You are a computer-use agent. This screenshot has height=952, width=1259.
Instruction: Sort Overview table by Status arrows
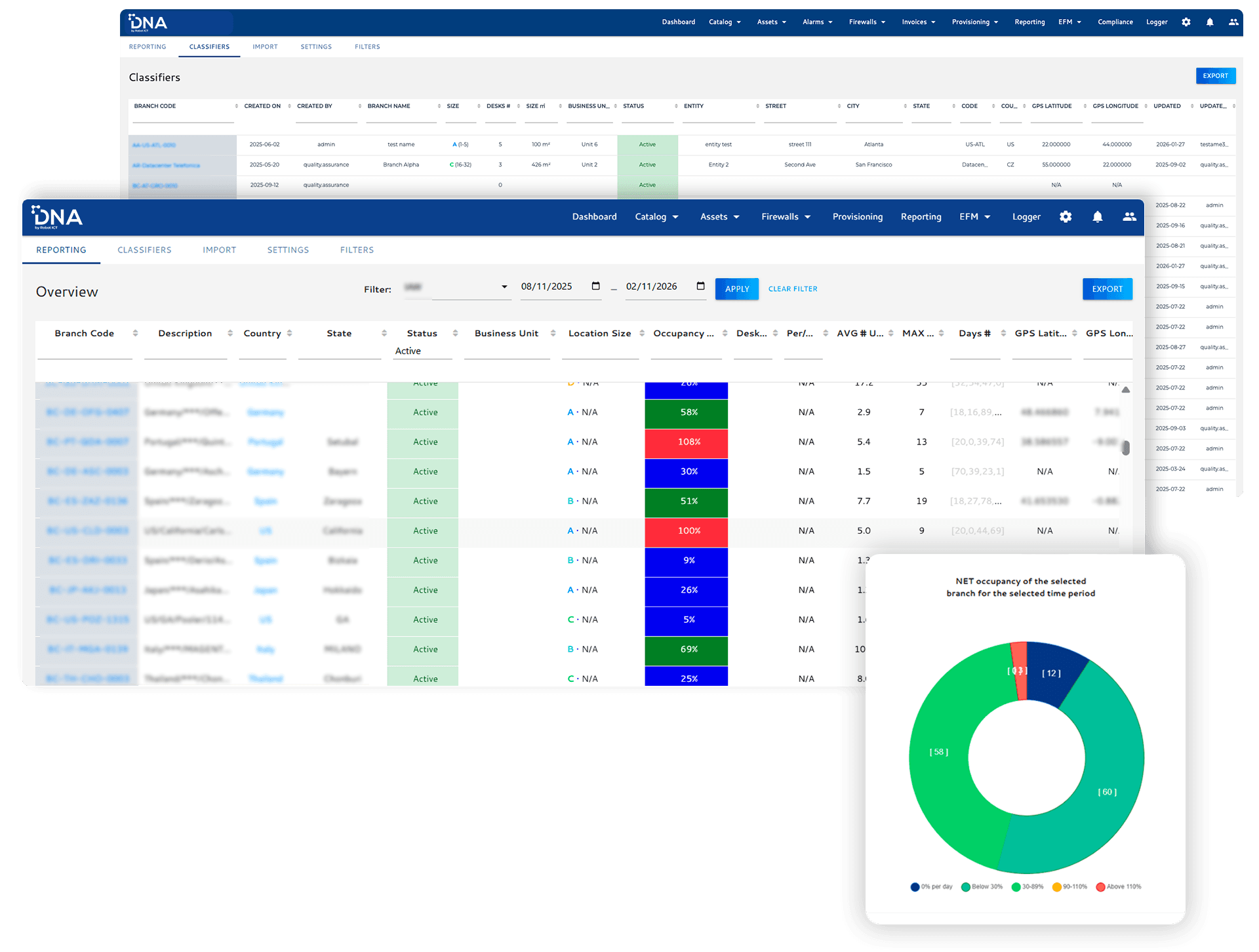455,333
